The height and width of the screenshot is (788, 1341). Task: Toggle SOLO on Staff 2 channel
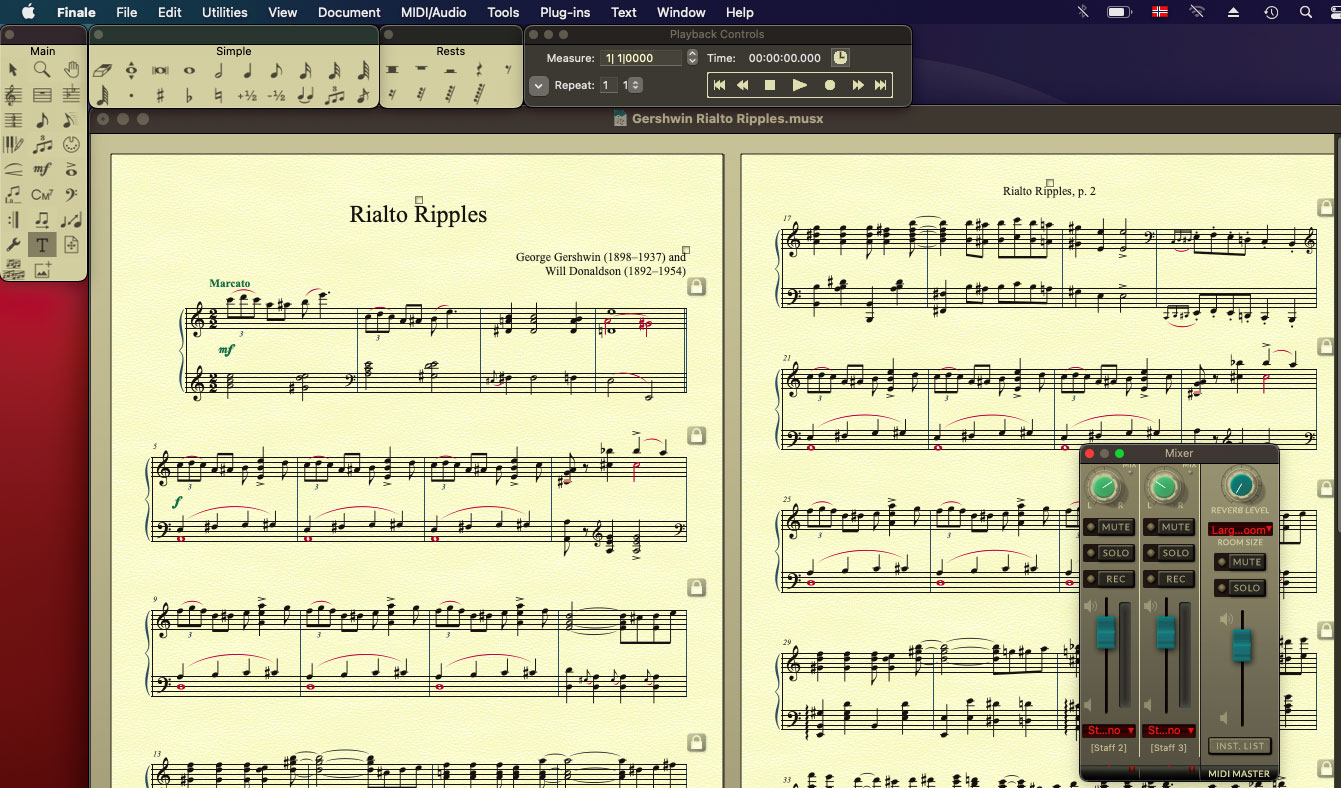[x=1110, y=553]
